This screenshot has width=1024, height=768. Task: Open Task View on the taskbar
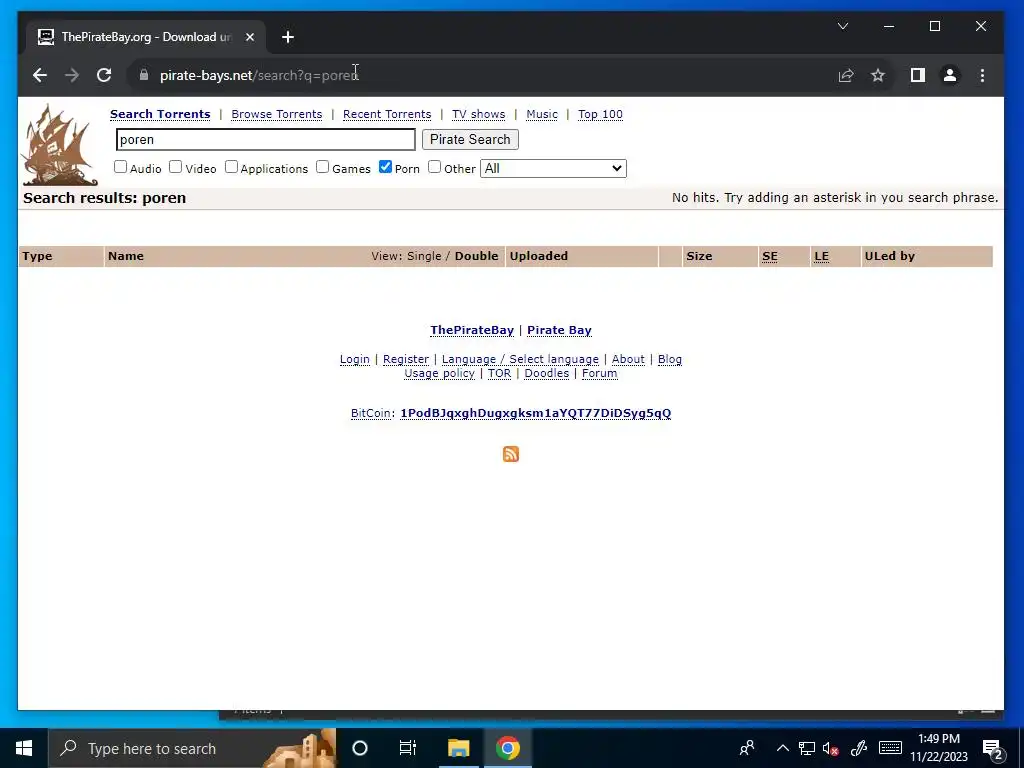coord(408,748)
